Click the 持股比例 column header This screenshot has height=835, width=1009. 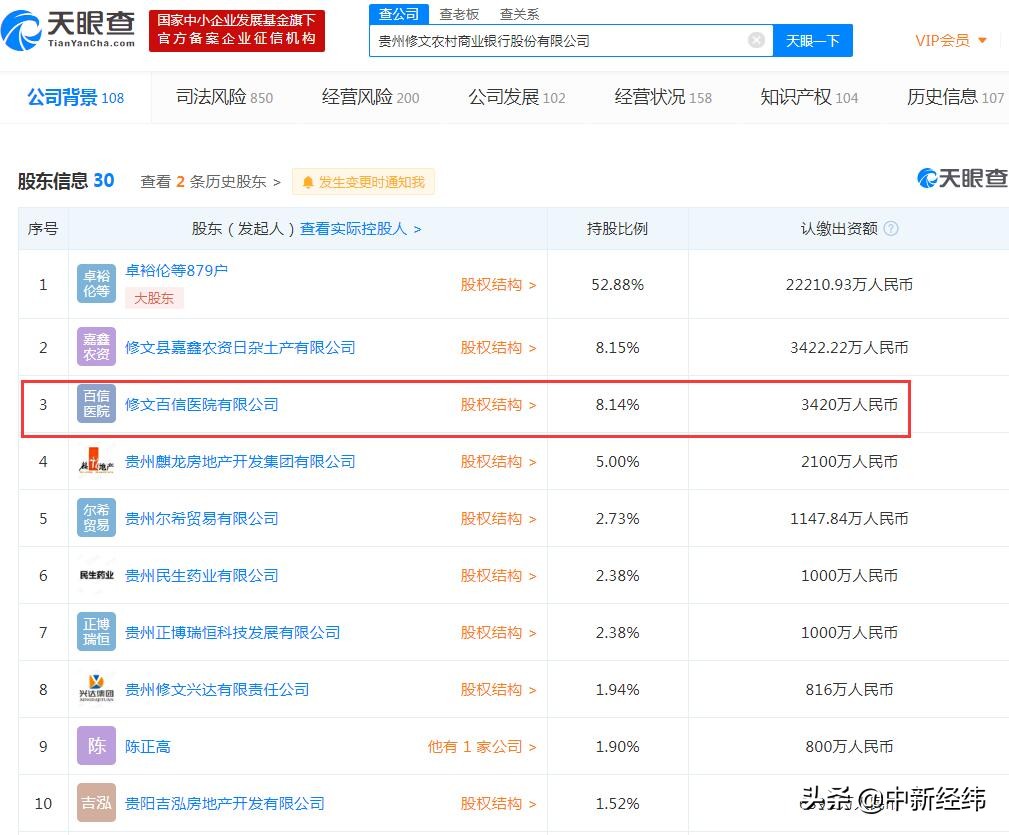point(618,228)
